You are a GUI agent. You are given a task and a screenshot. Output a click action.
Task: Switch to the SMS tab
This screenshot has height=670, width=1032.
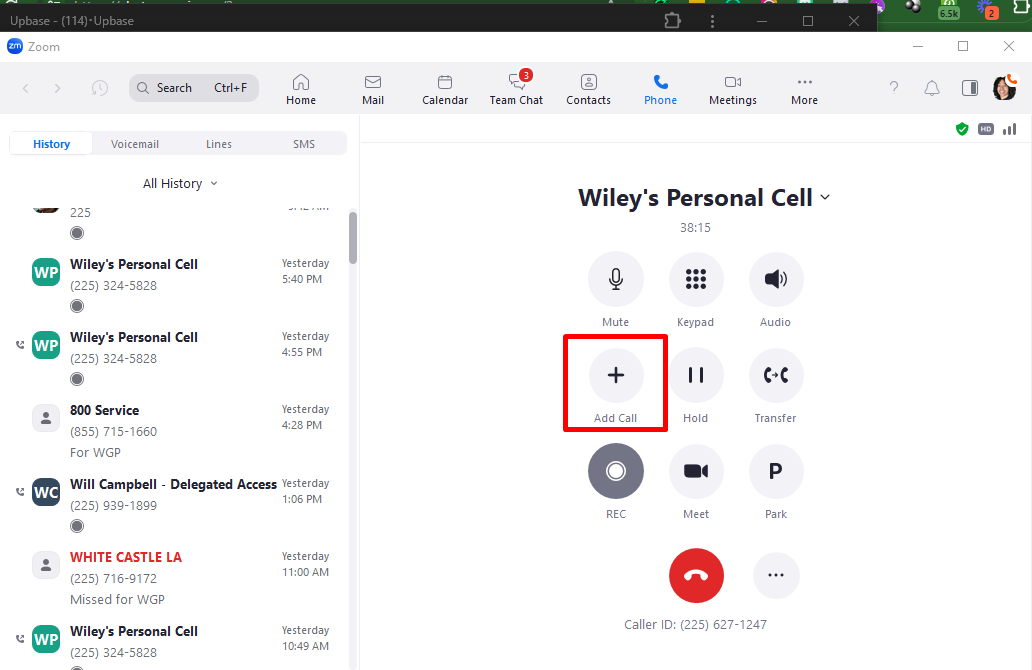(303, 143)
